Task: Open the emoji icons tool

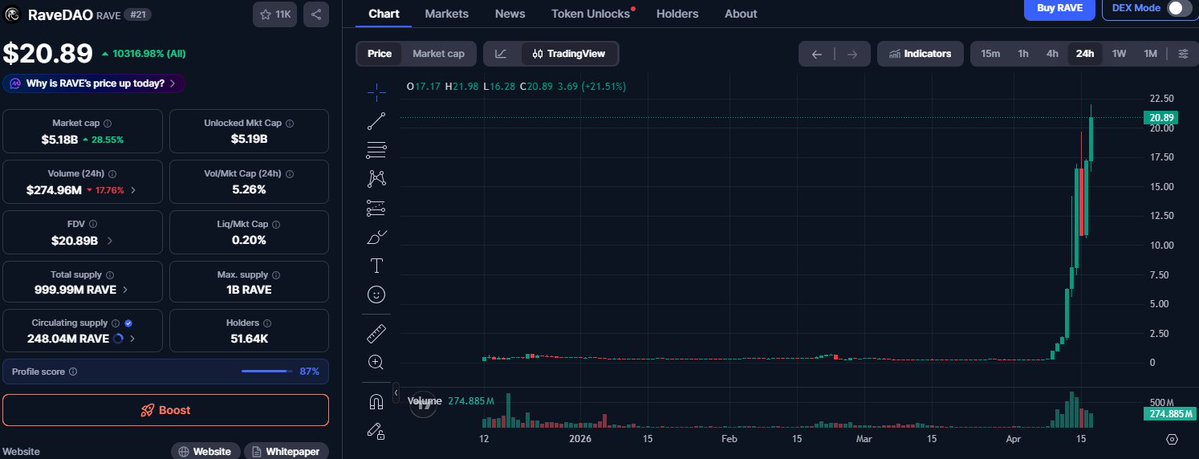Action: pos(376,295)
